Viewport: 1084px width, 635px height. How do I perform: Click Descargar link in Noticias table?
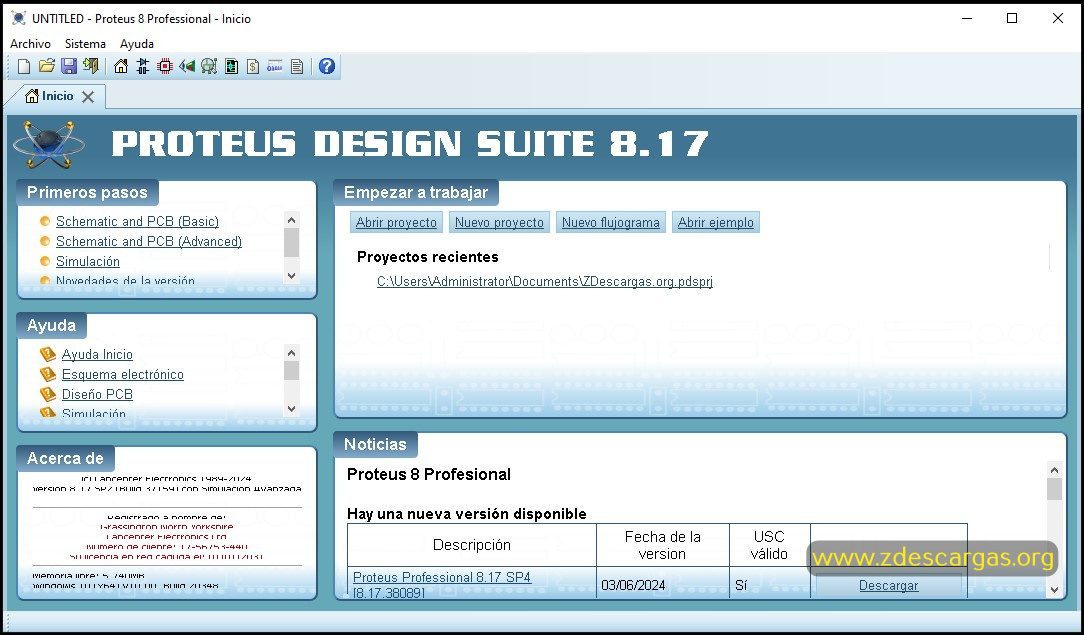coord(888,585)
